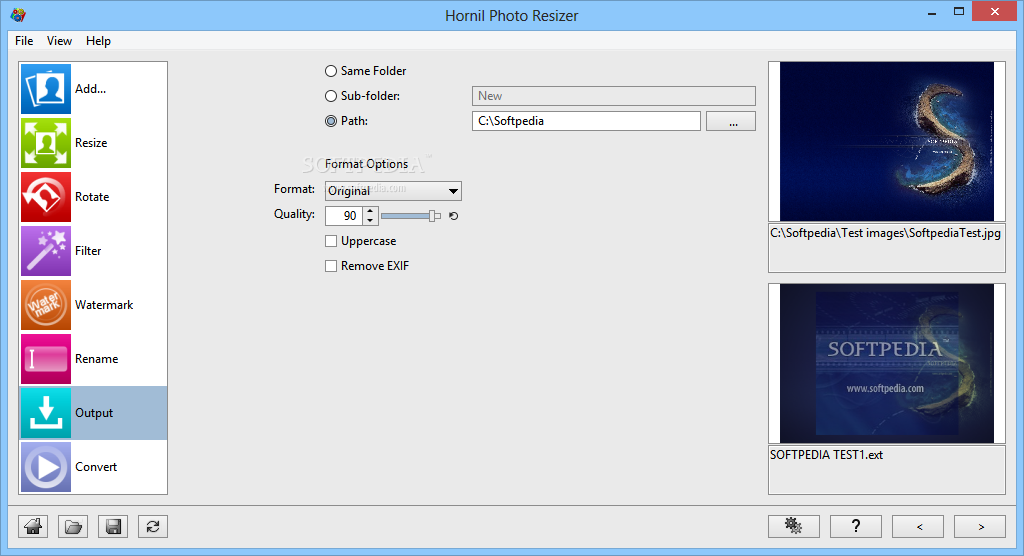1024x556 pixels.
Task: Click the browse ... button beside path
Action: (731, 122)
